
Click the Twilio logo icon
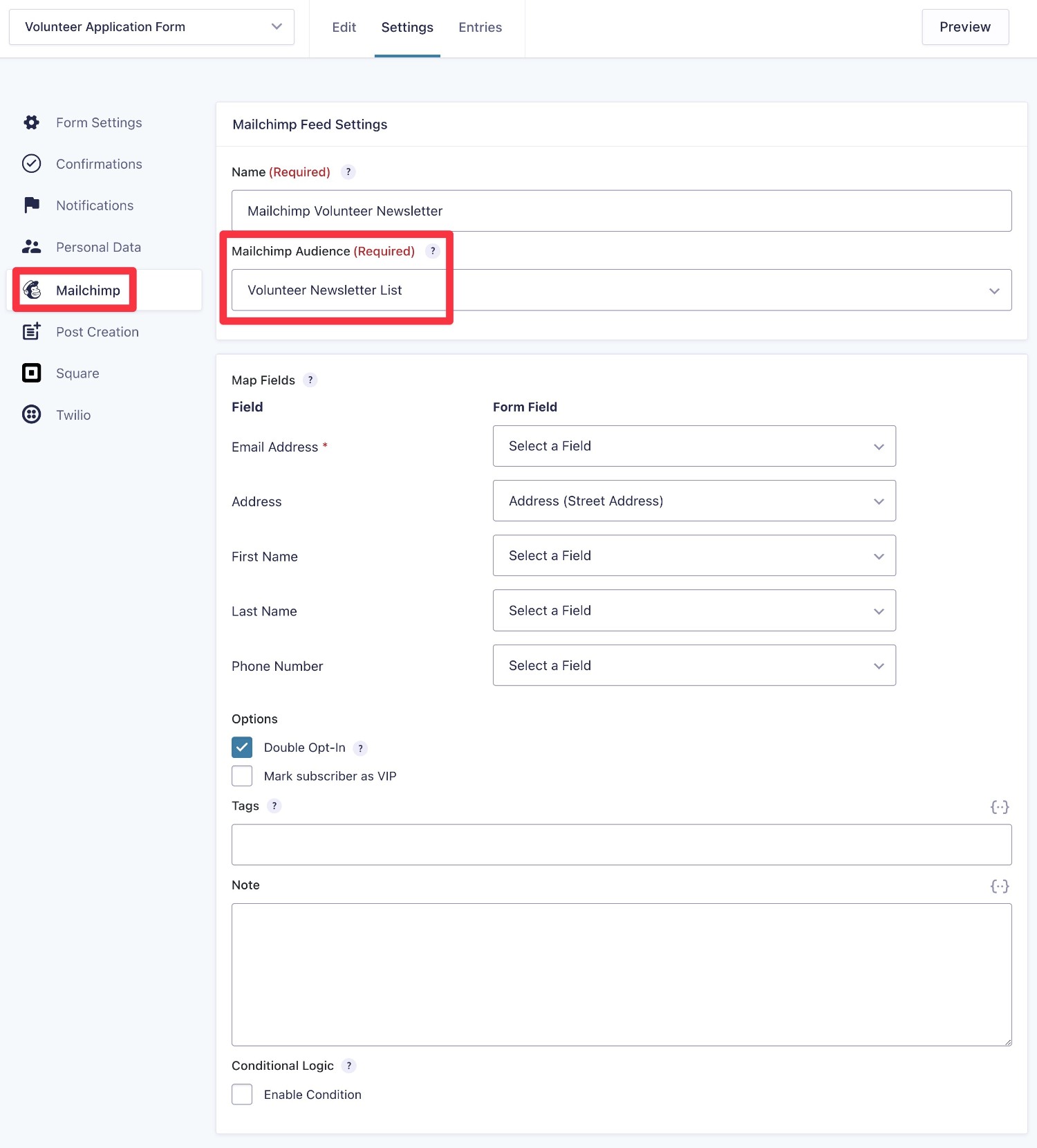coord(32,415)
